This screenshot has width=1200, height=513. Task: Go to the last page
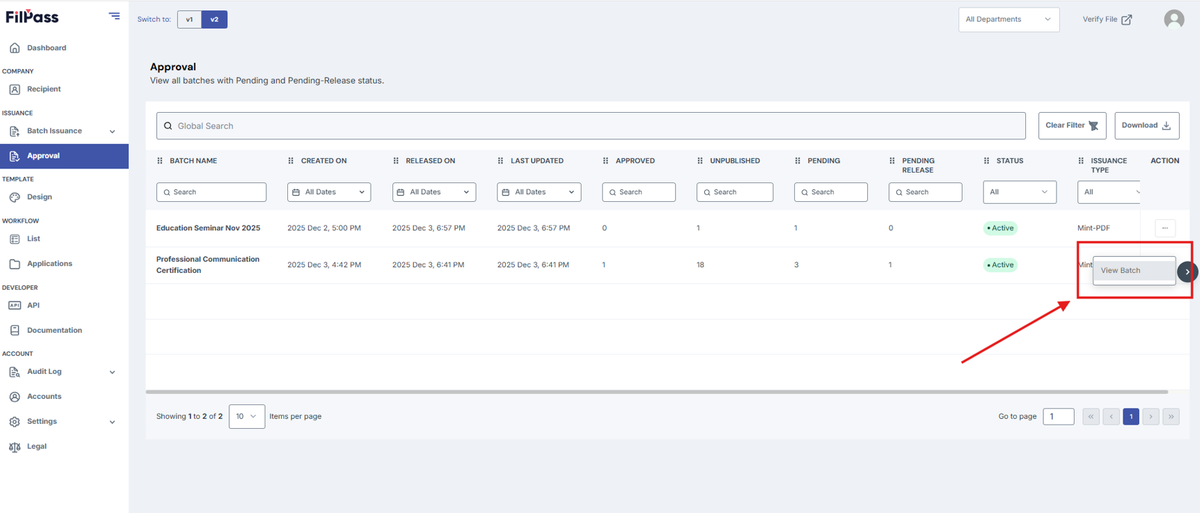[1171, 416]
